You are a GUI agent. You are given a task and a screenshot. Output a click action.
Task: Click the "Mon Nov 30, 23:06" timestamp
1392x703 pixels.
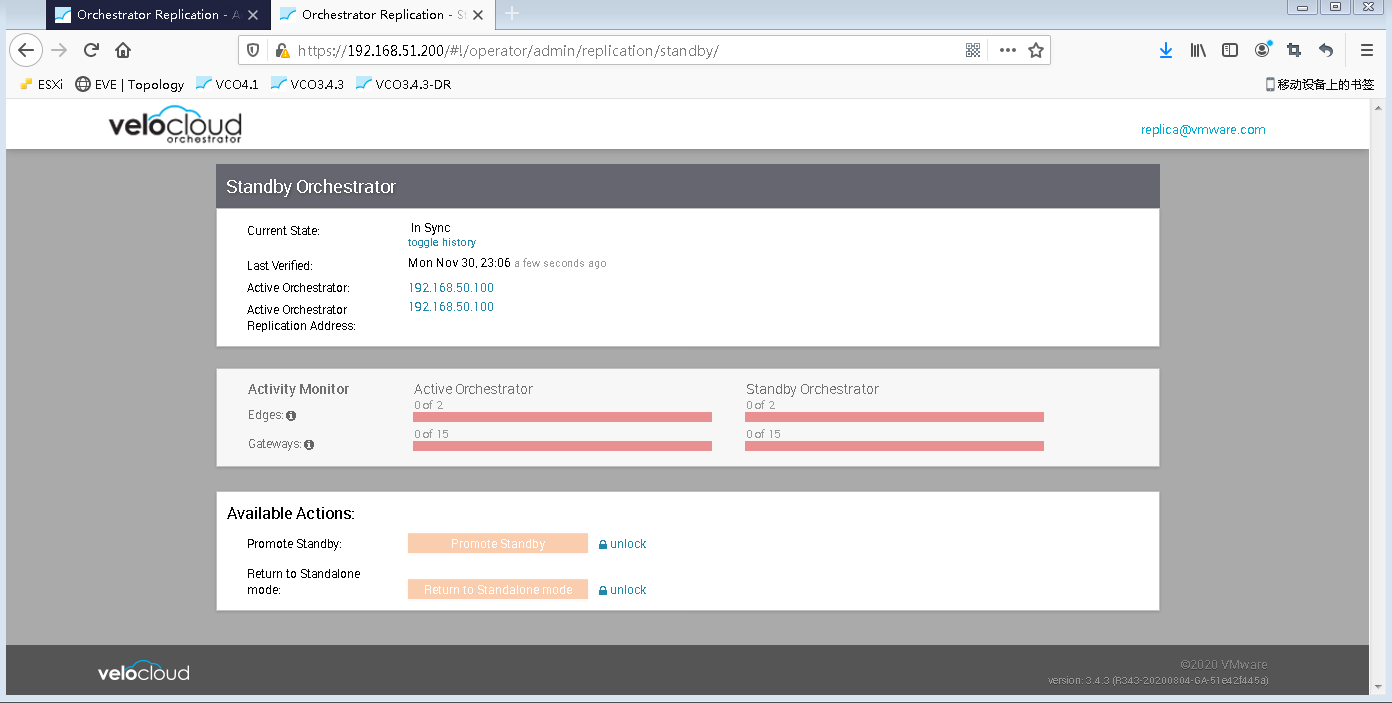pos(460,263)
